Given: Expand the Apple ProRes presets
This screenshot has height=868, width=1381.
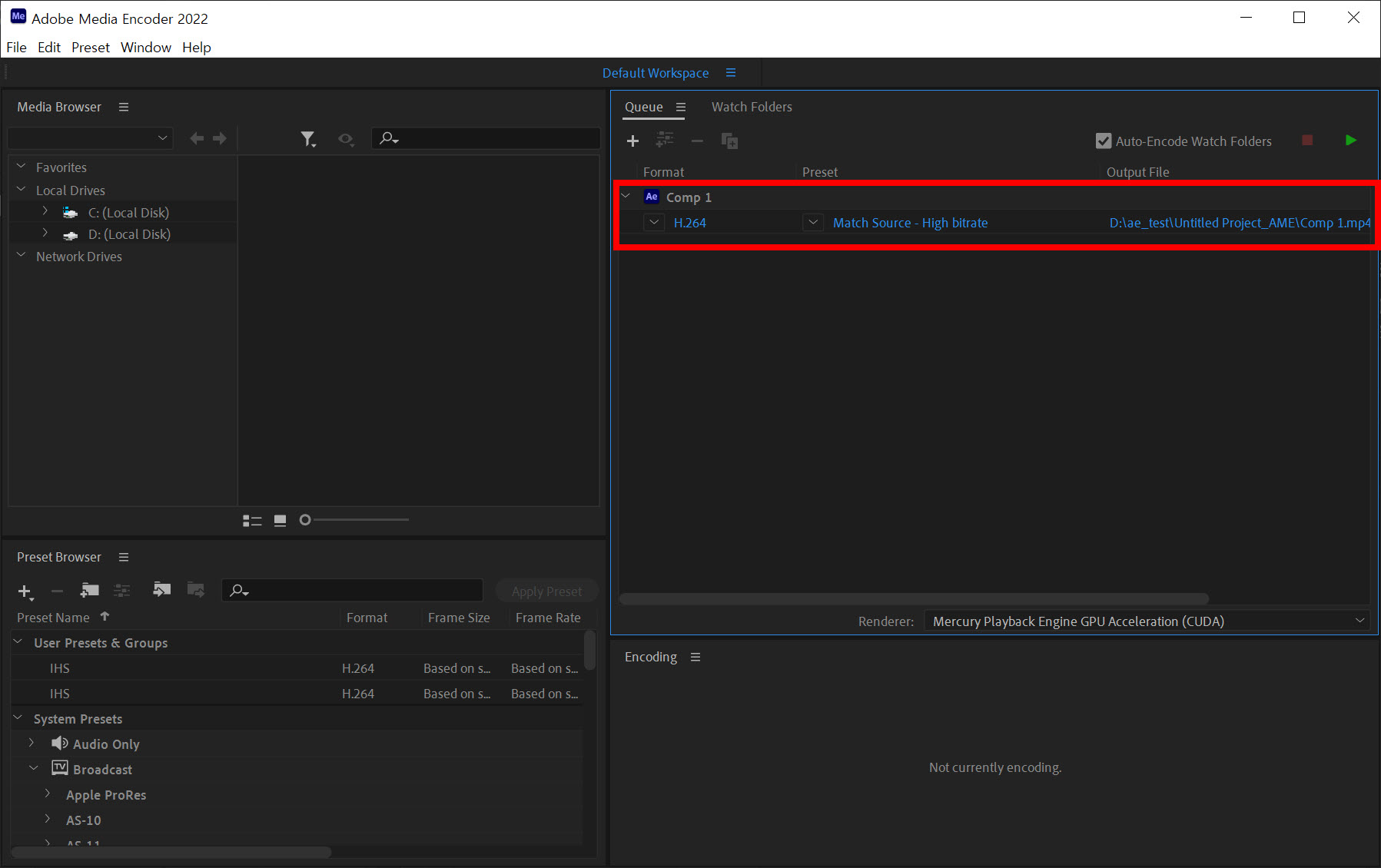Looking at the screenshot, I should tap(48, 793).
